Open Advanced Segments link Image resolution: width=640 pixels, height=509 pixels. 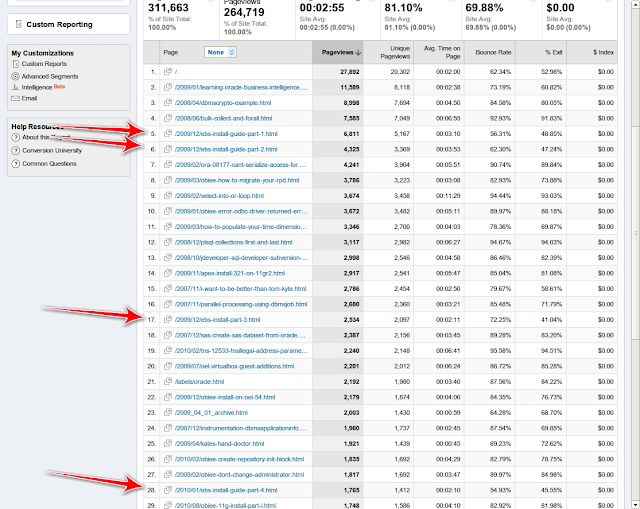tap(50, 76)
